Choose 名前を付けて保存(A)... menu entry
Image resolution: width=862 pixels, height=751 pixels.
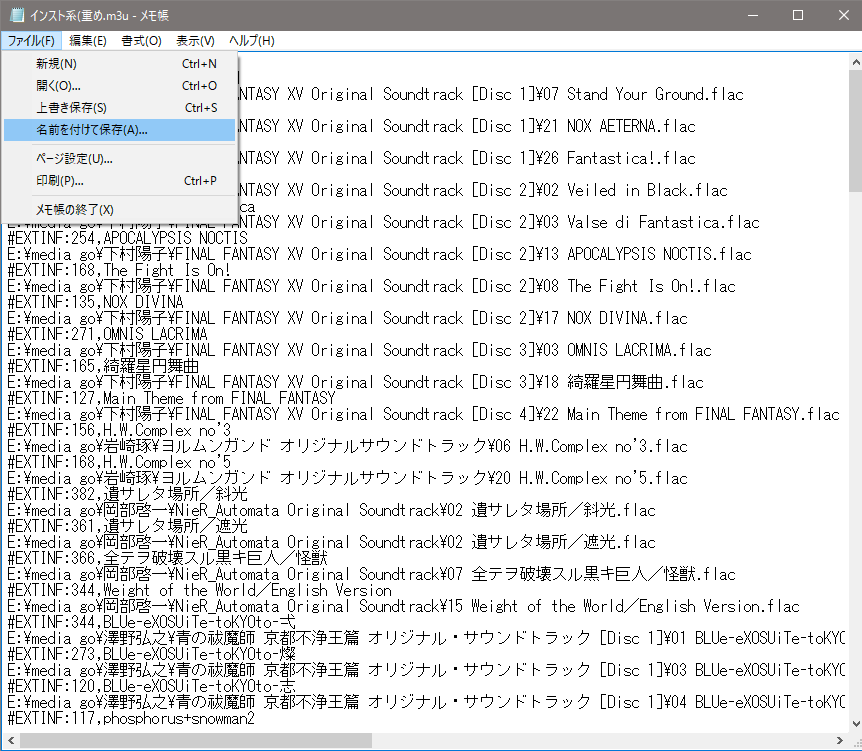119,130
